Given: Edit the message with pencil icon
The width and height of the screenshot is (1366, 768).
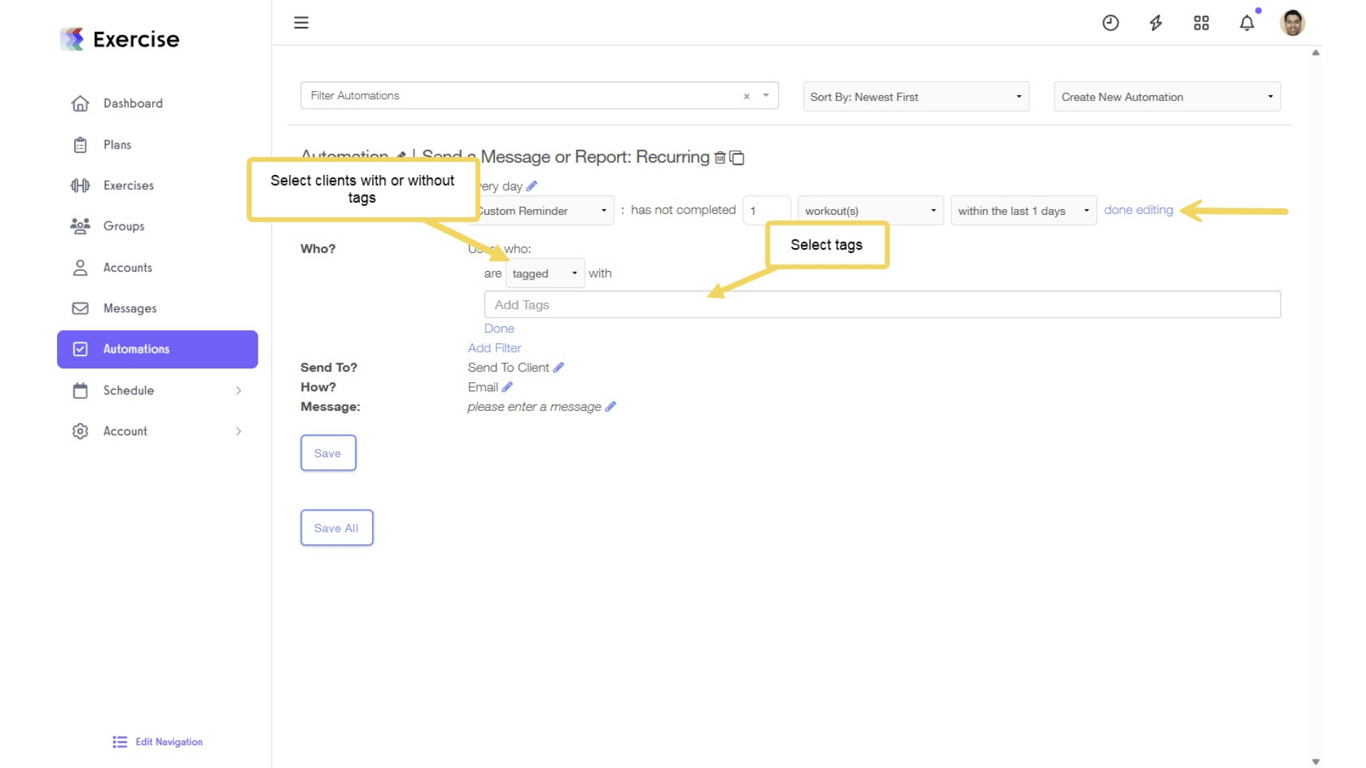Looking at the screenshot, I should coord(611,407).
